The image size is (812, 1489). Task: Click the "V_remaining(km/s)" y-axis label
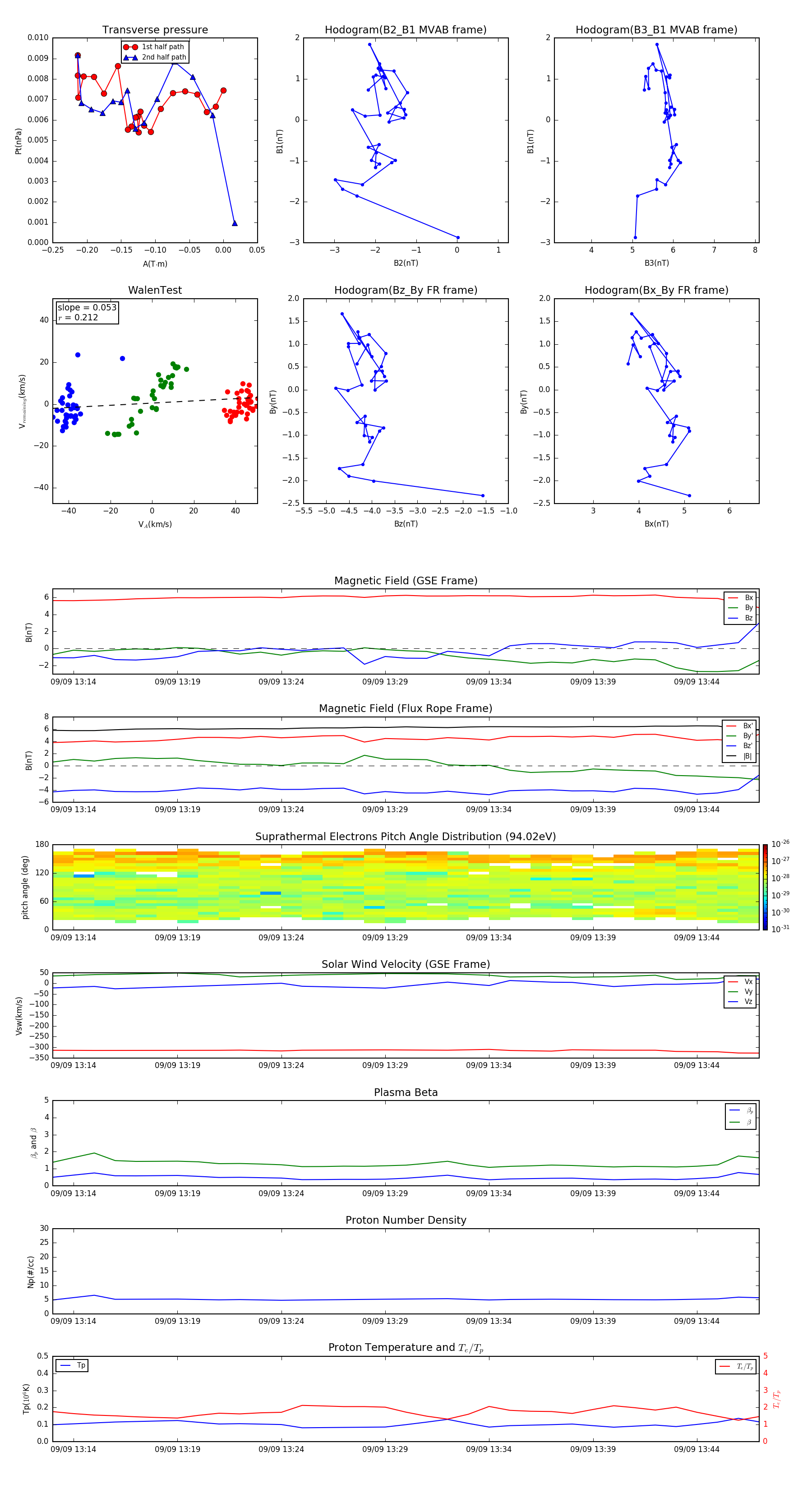tap(22, 401)
